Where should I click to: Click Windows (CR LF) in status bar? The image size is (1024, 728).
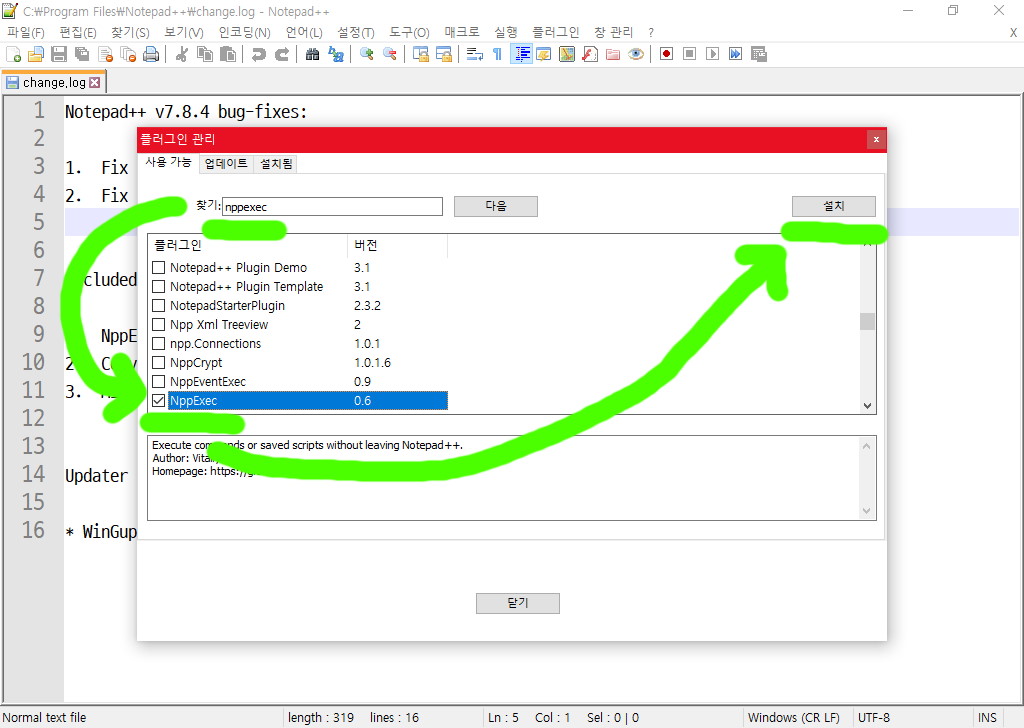pos(793,718)
